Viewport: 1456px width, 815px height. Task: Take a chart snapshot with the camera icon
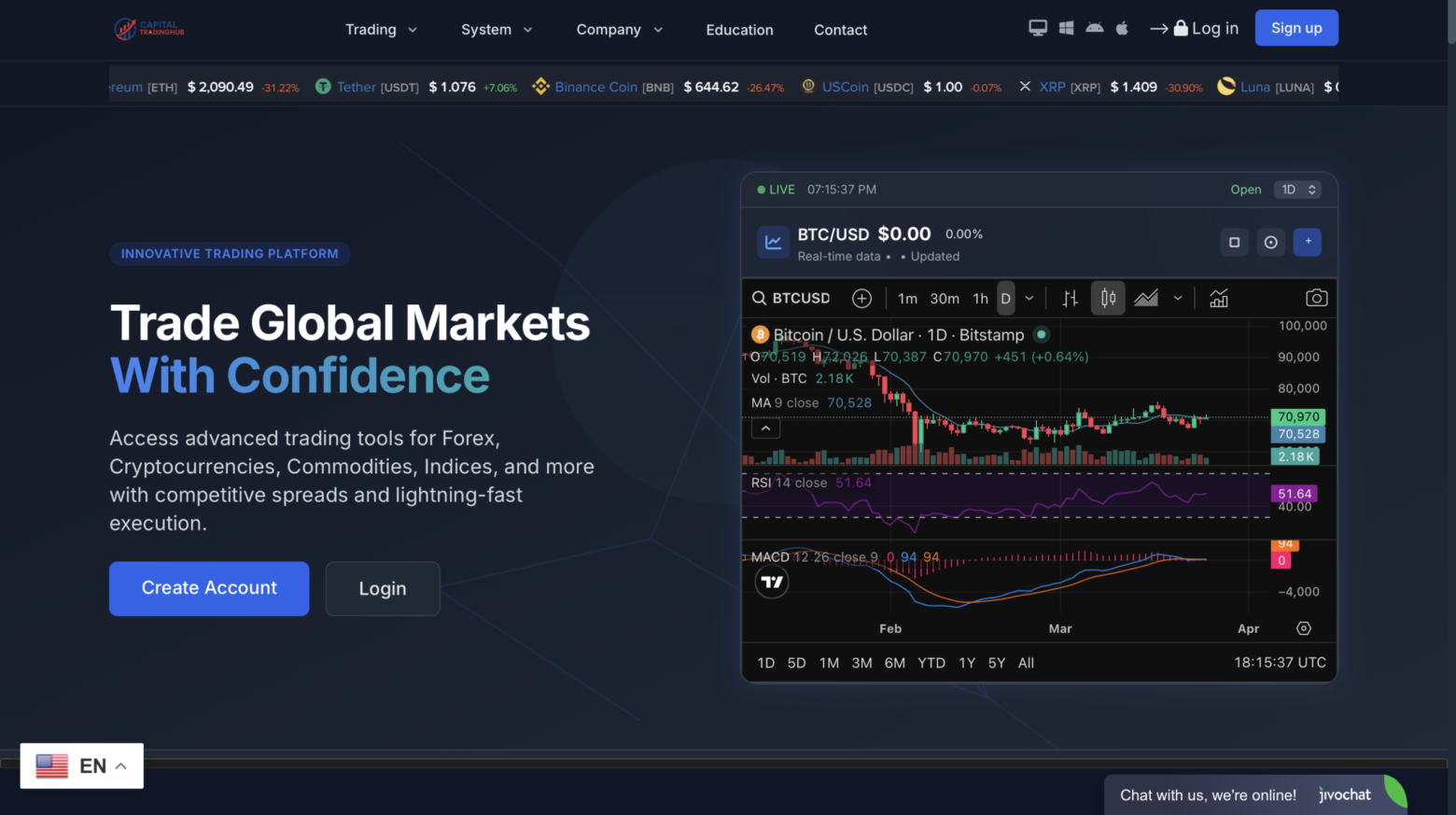(1316, 297)
